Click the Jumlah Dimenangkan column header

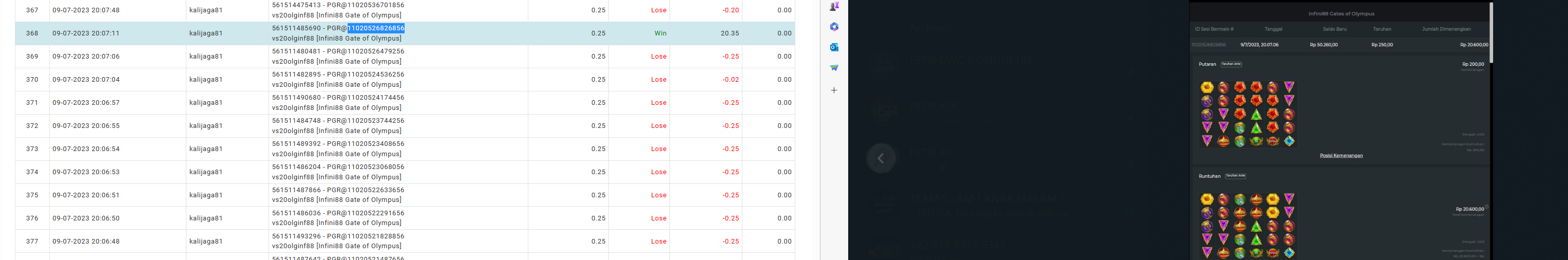coord(1446,29)
